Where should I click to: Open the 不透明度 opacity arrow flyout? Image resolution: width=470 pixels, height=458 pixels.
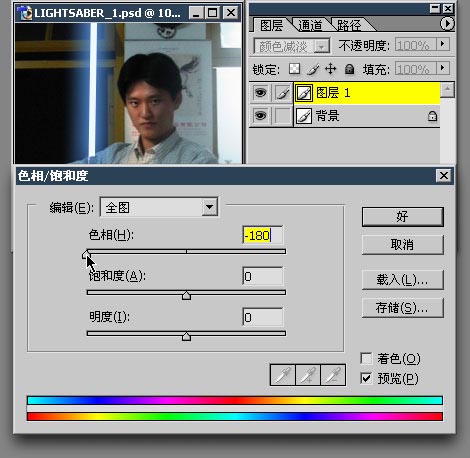coord(443,44)
